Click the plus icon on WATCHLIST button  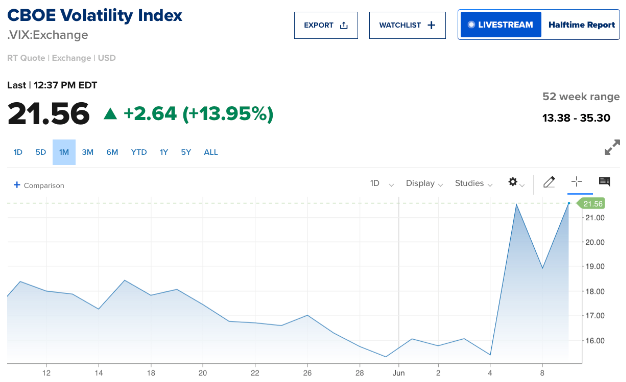(x=431, y=25)
